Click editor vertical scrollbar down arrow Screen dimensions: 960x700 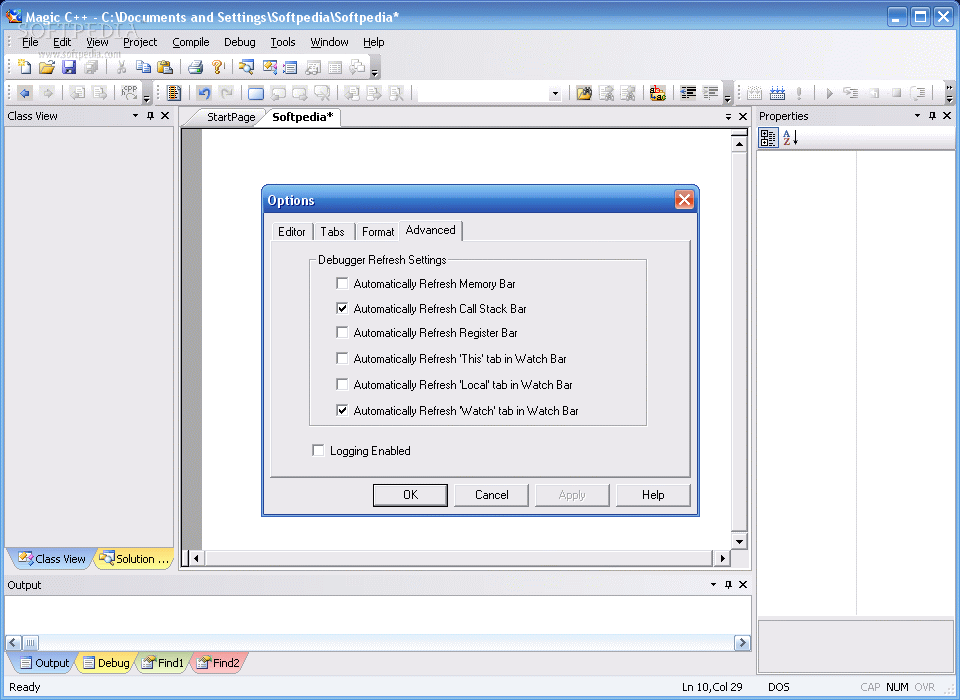click(739, 541)
